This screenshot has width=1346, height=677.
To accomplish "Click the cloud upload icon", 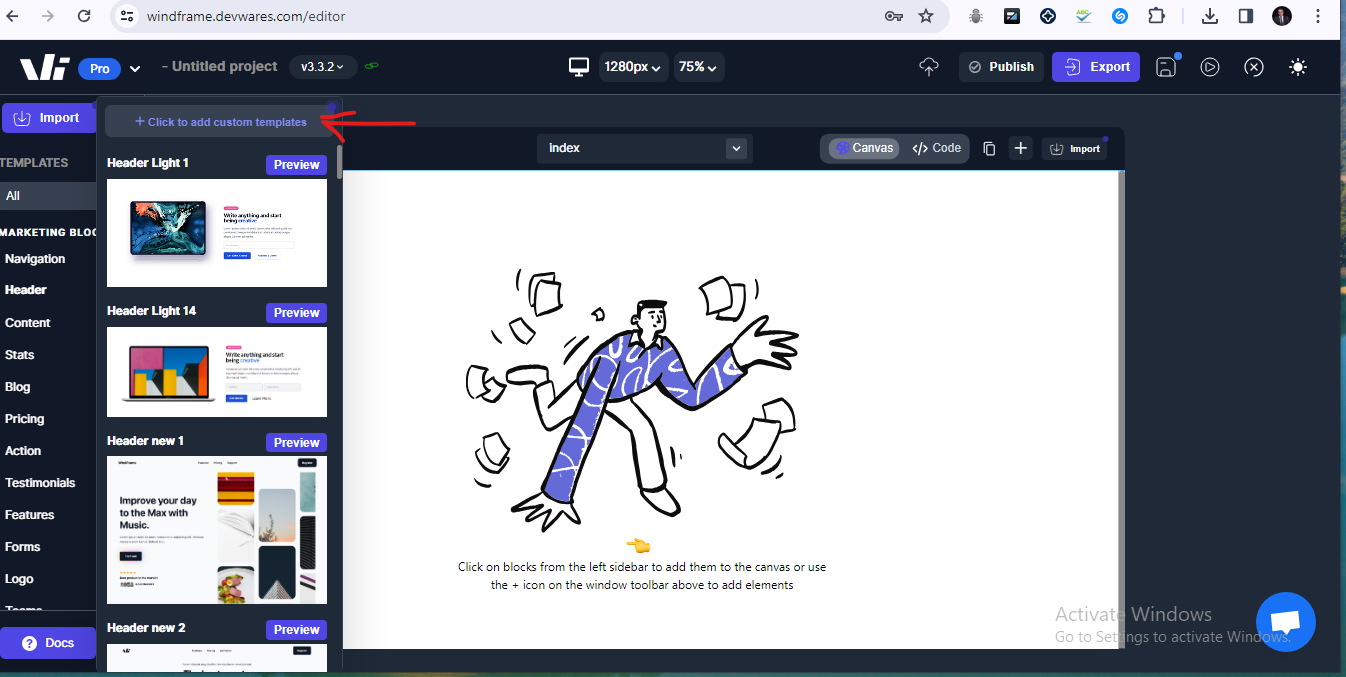I will [x=929, y=67].
